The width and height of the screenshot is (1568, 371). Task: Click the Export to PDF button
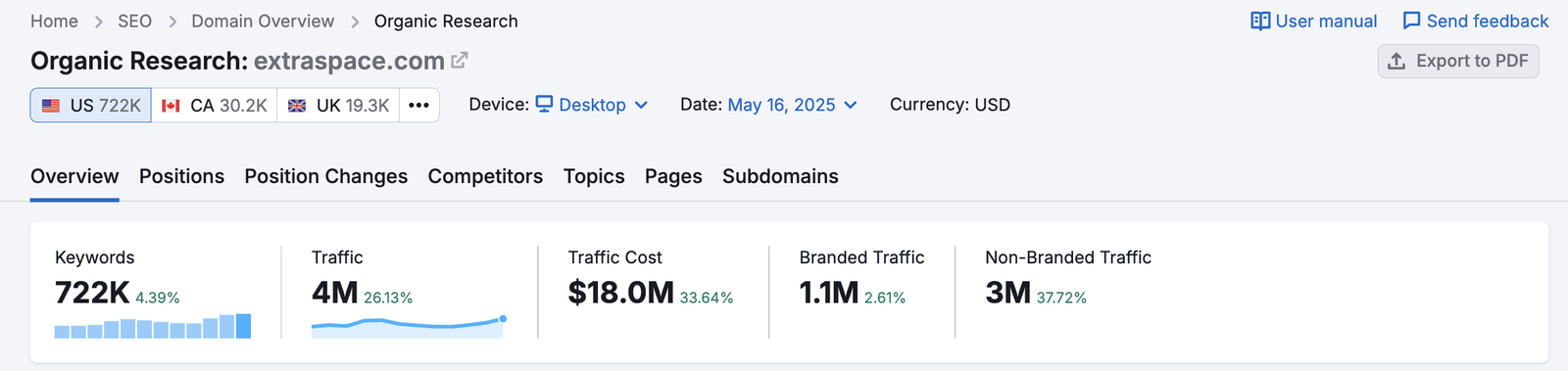coord(1458,61)
